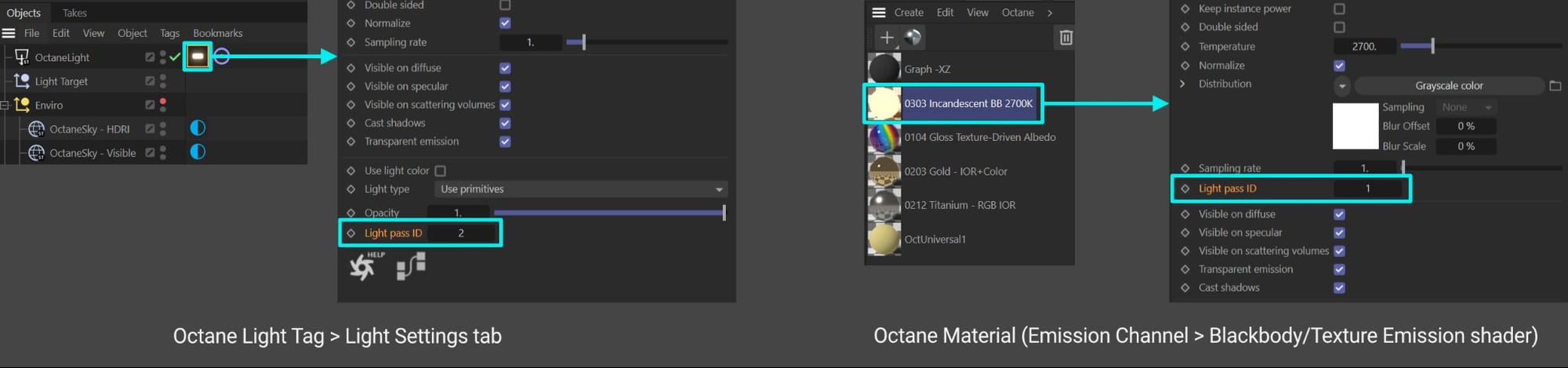
Task: Uncheck Cast shadows in light settings panel
Action: [505, 123]
